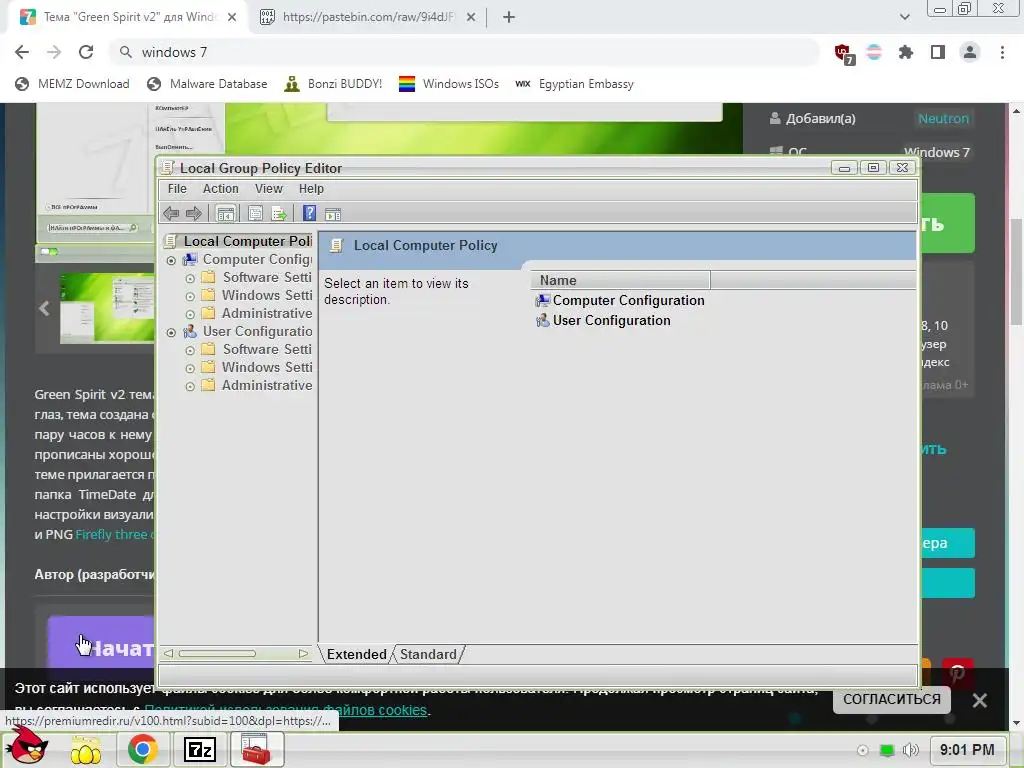Image resolution: width=1024 pixels, height=768 pixels.
Task: Open Windows ISOs bookmark
Action: tap(449, 84)
